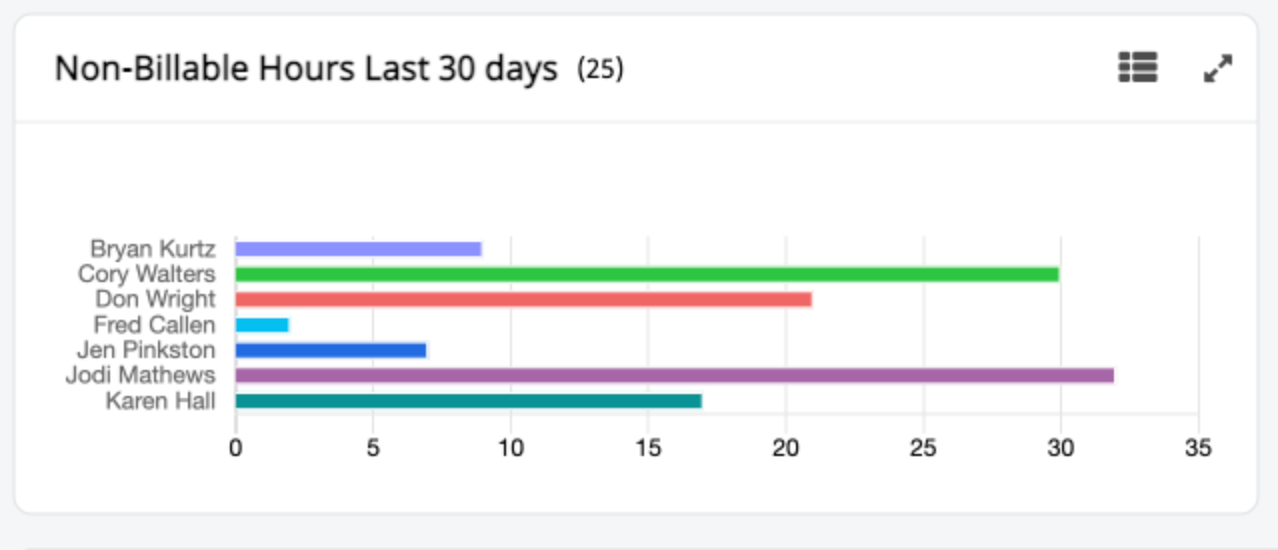
Task: Click the Bryan Kurtz axis label
Action: tap(152, 248)
